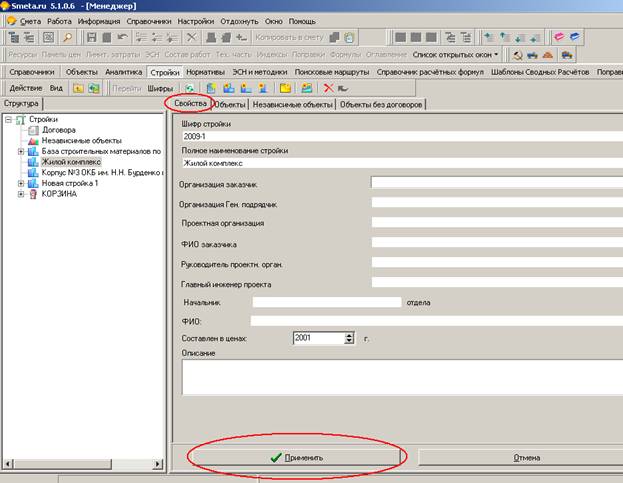Screen dimensions: 623x483
Task: Increase the Составлен в ценах year with the up arrow
Action: (x=349, y=335)
